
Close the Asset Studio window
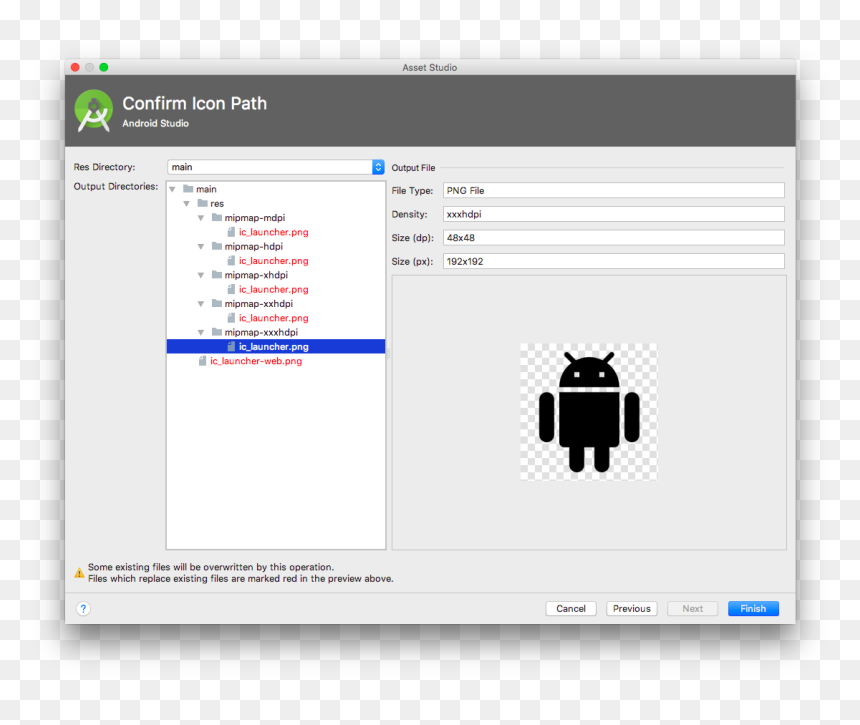click(75, 67)
